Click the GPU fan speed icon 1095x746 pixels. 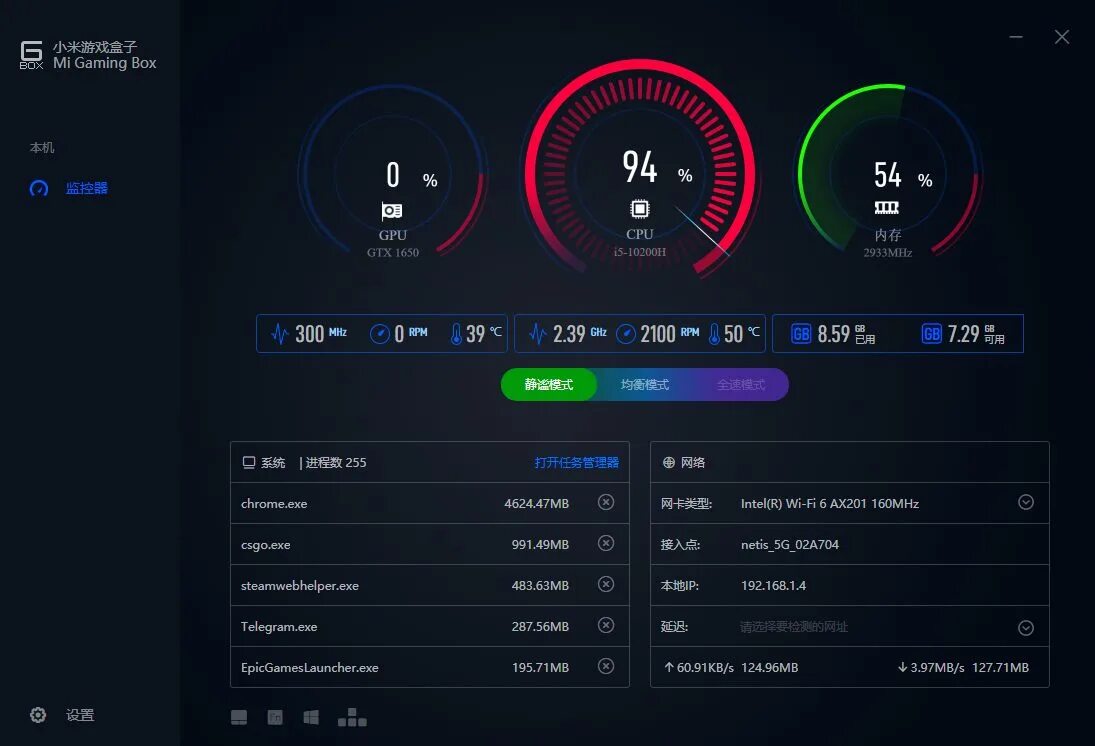pyautogui.click(x=379, y=334)
